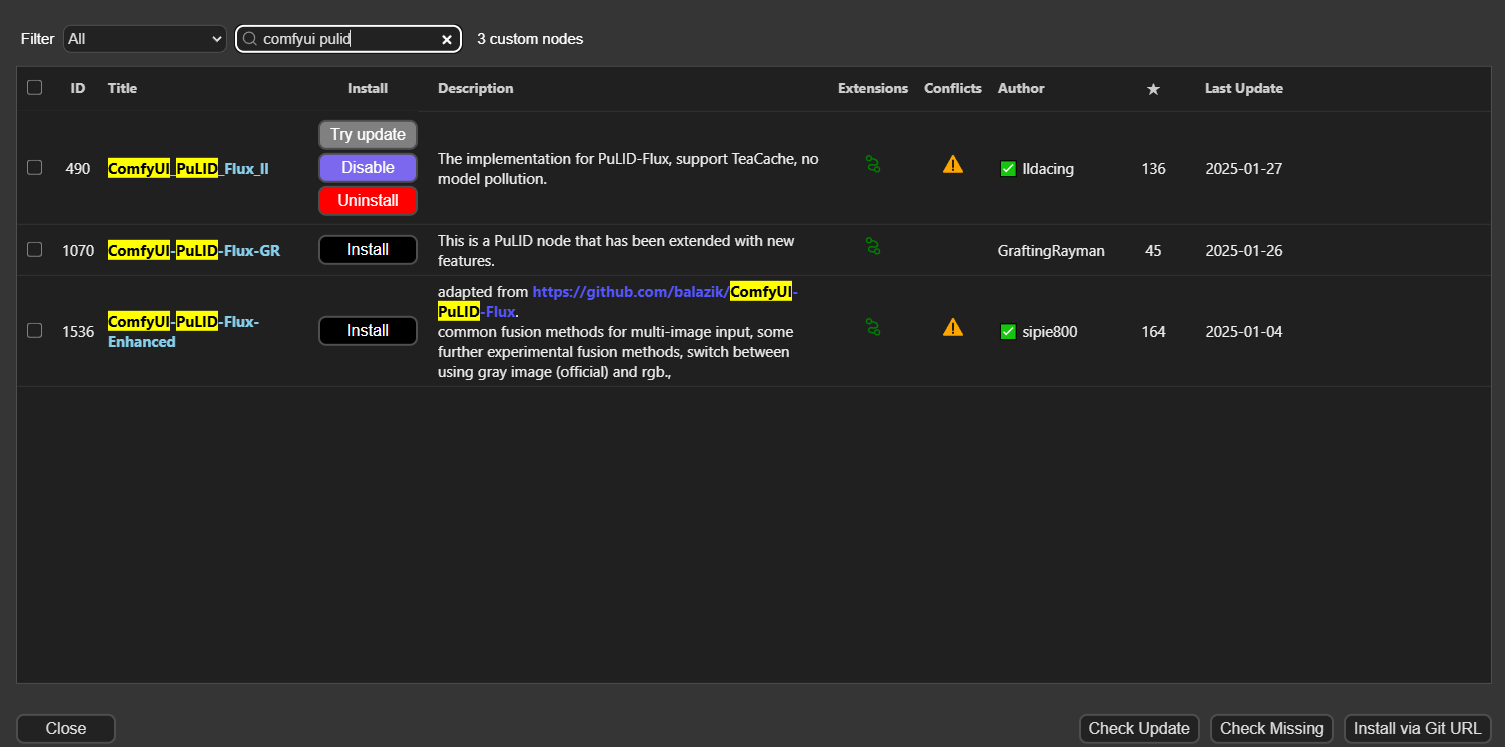1505x747 pixels.
Task: Check the row 1536 checkbox
Action: pyautogui.click(x=35, y=331)
